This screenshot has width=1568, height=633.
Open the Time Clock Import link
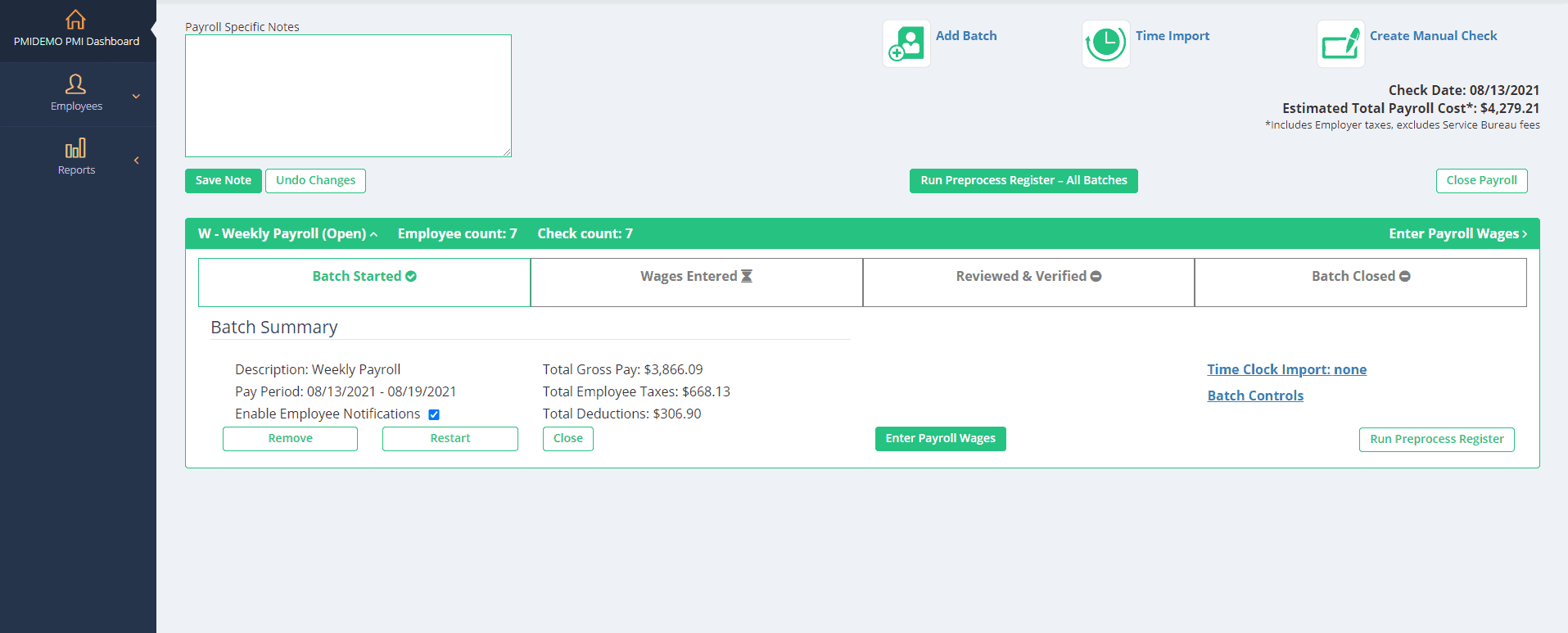point(1286,369)
